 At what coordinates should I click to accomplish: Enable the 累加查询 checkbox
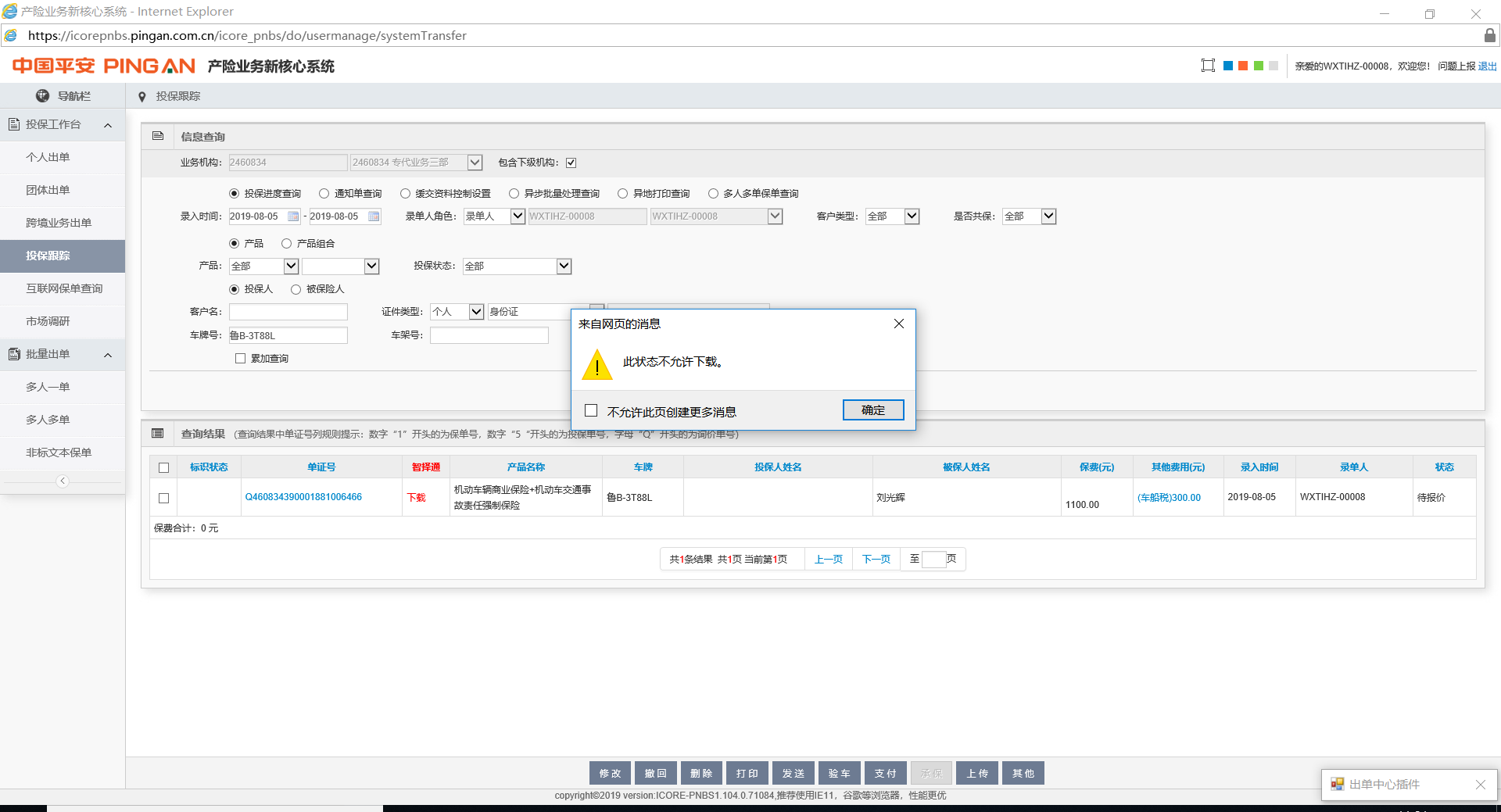tap(240, 359)
